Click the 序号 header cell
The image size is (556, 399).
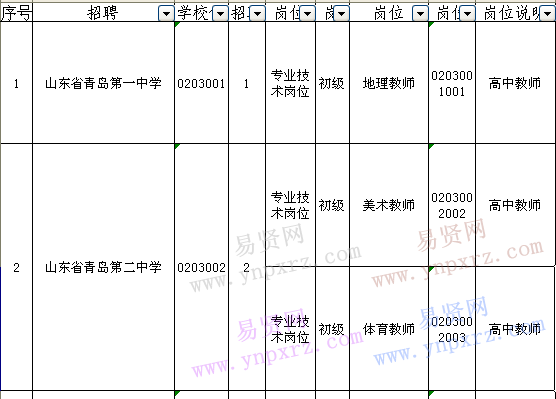click(16, 13)
